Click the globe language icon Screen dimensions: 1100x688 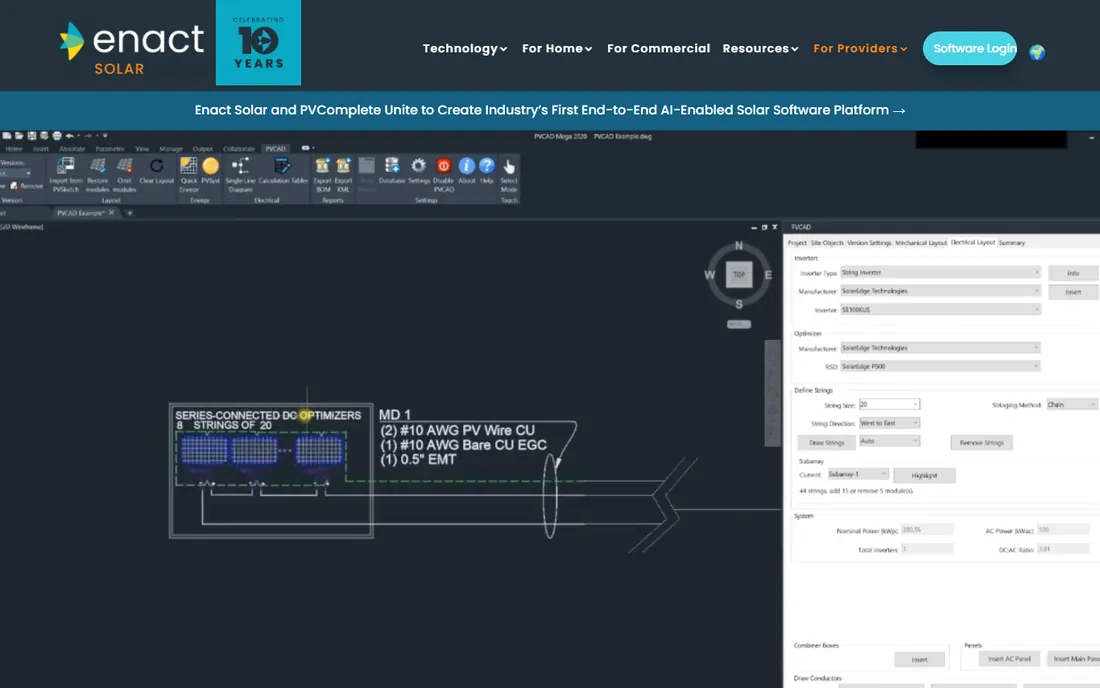tap(1037, 52)
